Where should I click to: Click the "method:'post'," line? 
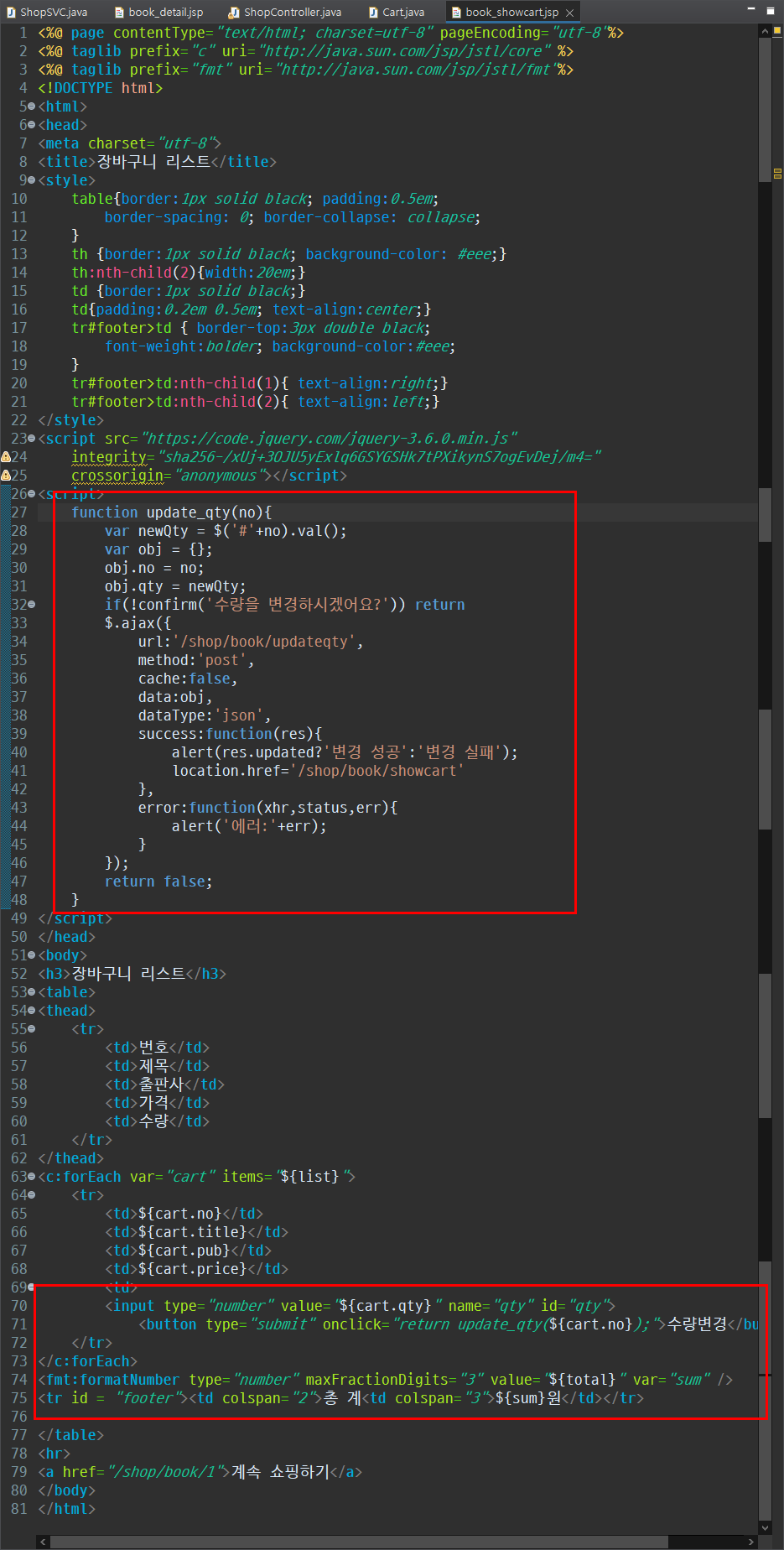point(196,659)
